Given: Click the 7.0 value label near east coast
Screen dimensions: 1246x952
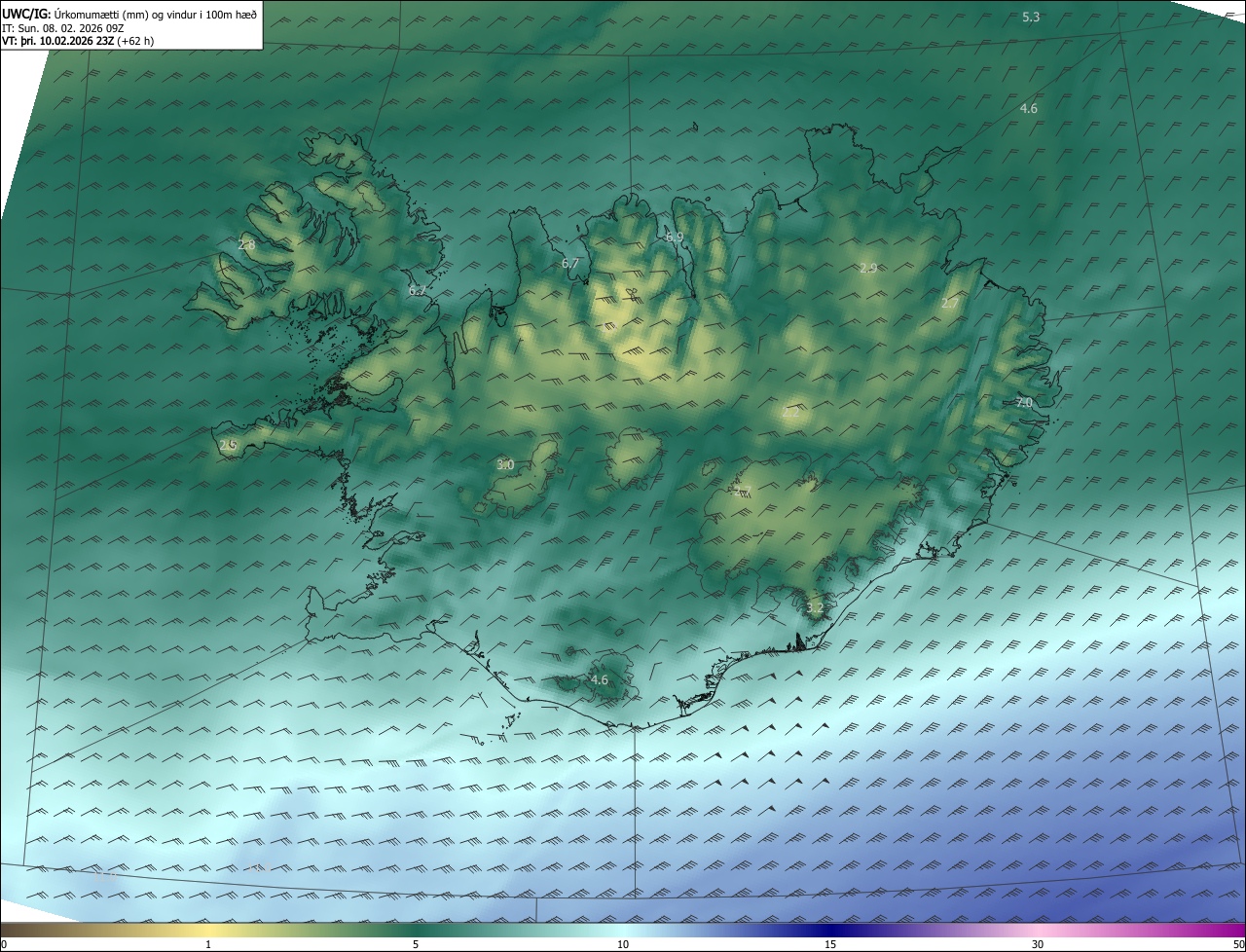Looking at the screenshot, I should click(x=1024, y=402).
